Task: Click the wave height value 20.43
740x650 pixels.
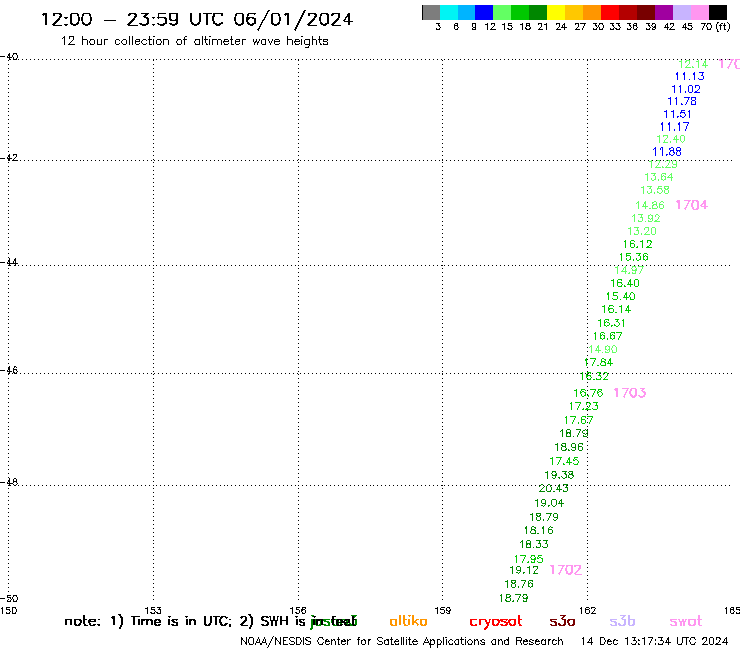Action: pyautogui.click(x=554, y=489)
